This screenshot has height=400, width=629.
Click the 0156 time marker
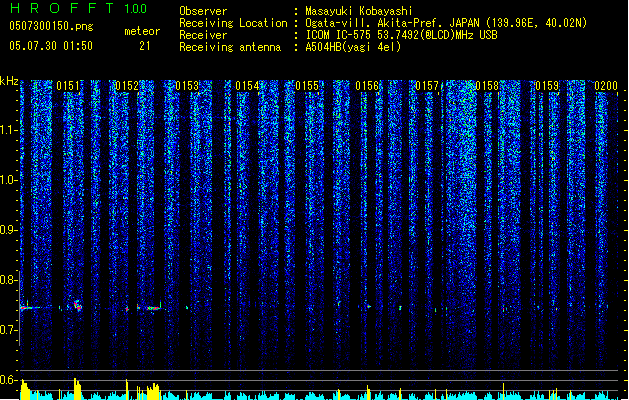coord(367,86)
